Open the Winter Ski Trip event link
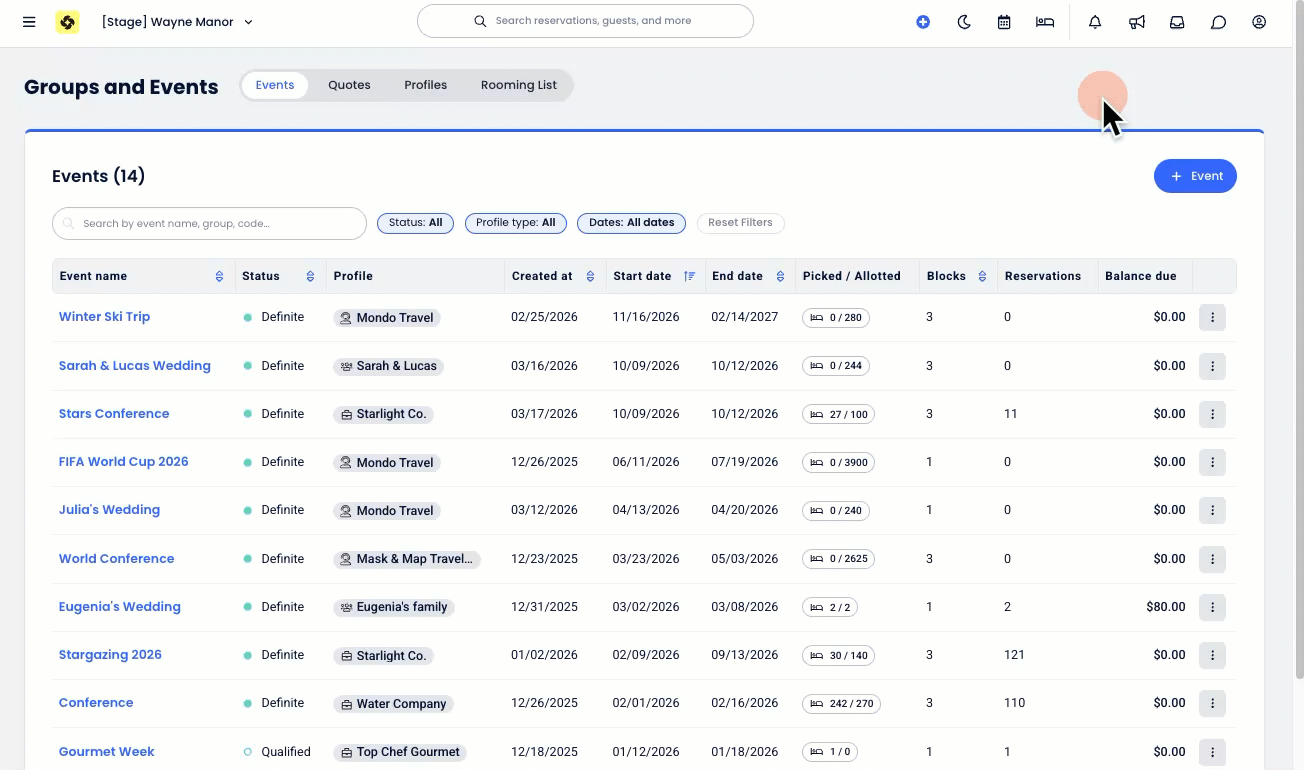The image size is (1304, 770). (x=104, y=317)
